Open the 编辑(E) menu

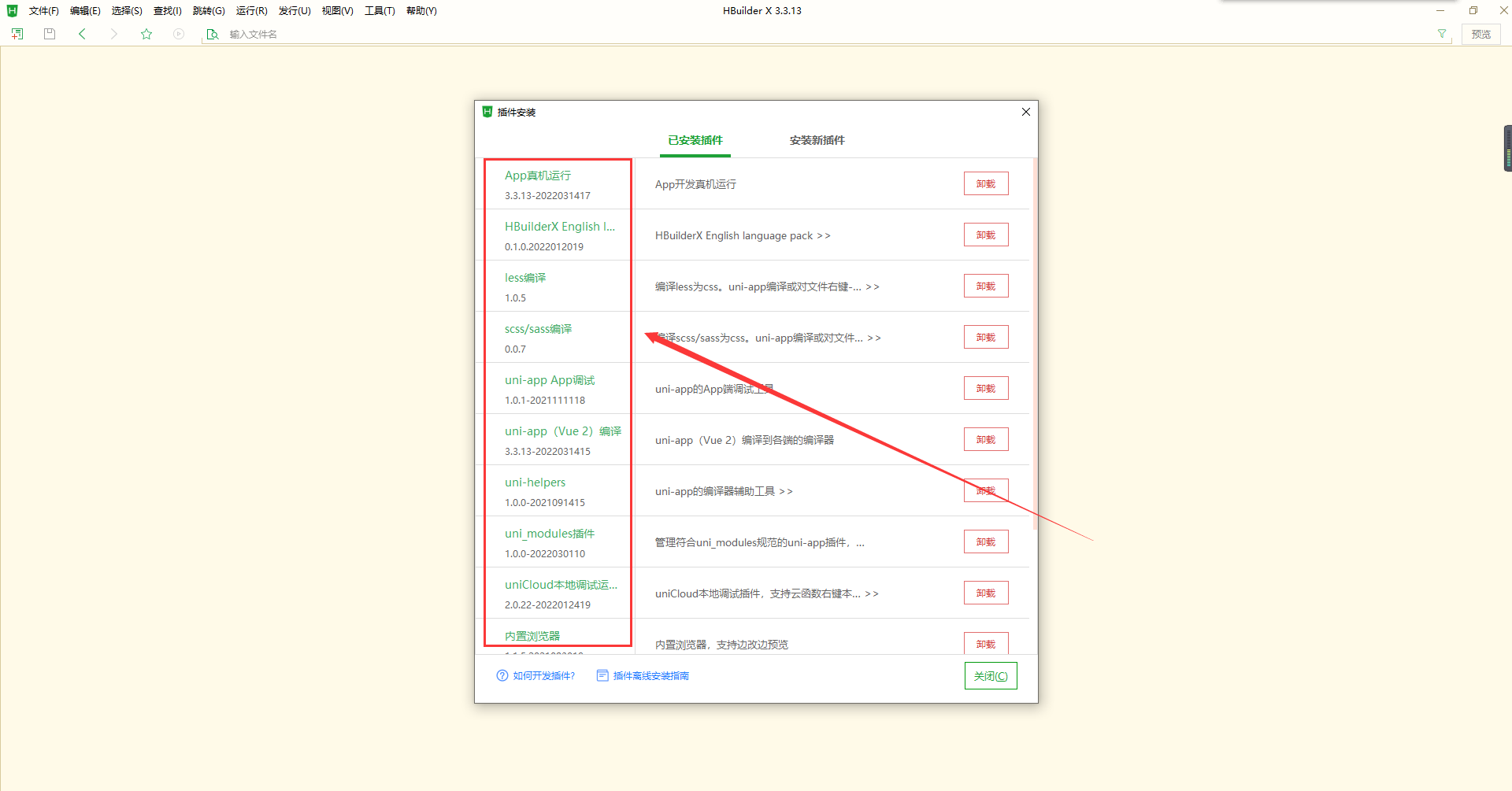tap(85, 11)
